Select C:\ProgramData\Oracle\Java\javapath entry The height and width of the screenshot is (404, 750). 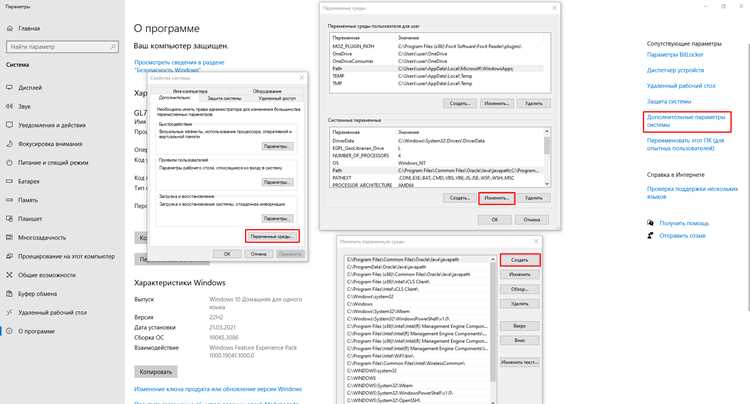click(x=417, y=267)
